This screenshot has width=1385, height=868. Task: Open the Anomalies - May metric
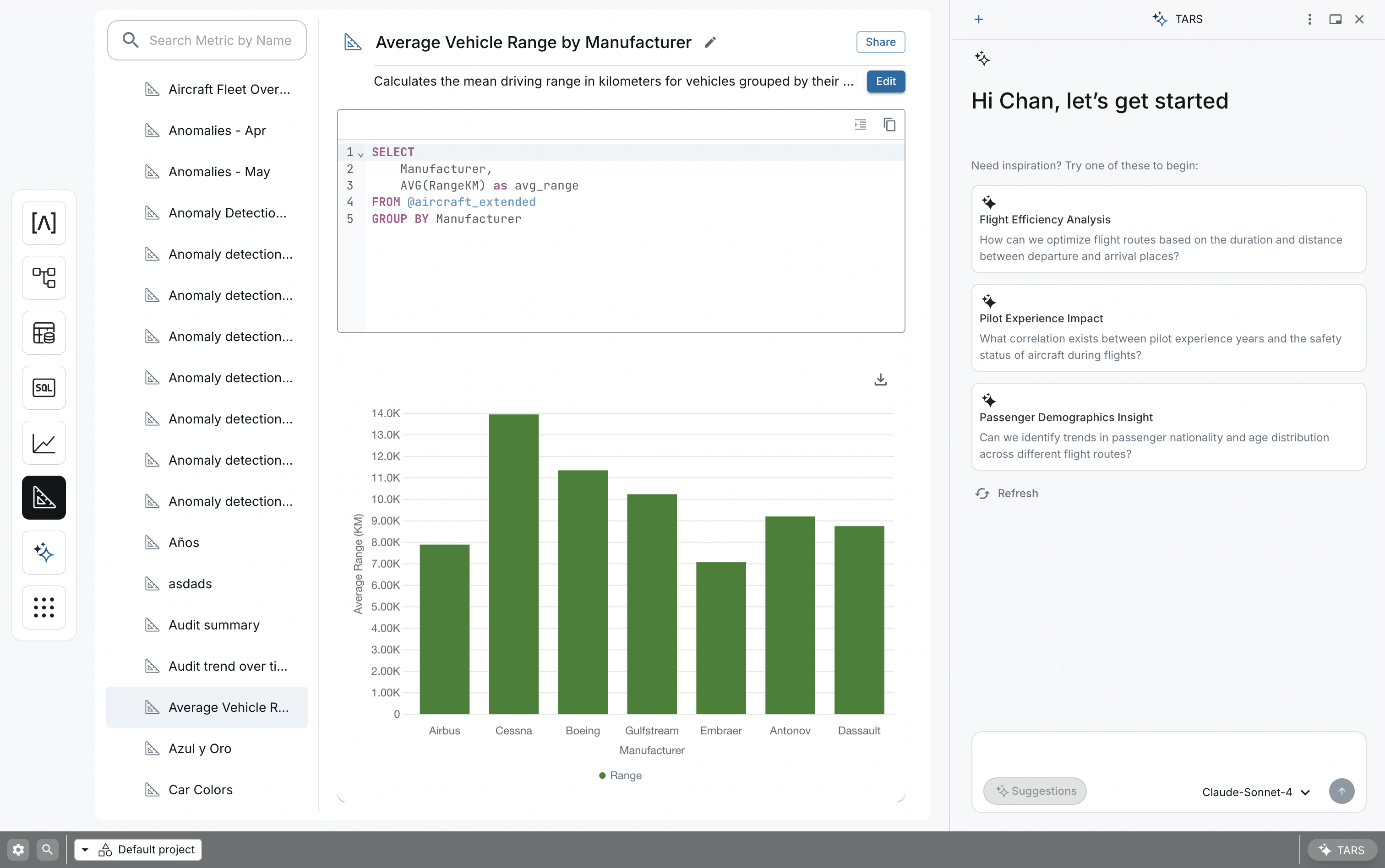(x=219, y=172)
